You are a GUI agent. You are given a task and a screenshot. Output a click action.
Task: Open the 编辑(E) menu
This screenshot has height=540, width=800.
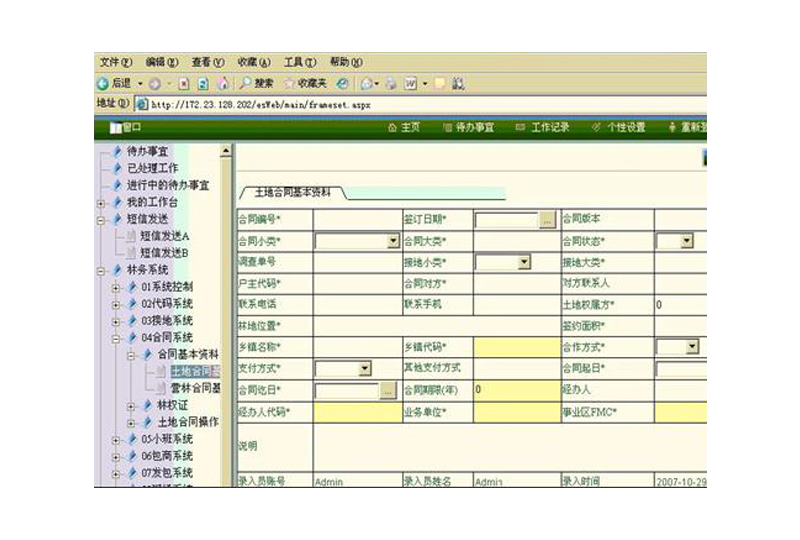click(x=162, y=62)
